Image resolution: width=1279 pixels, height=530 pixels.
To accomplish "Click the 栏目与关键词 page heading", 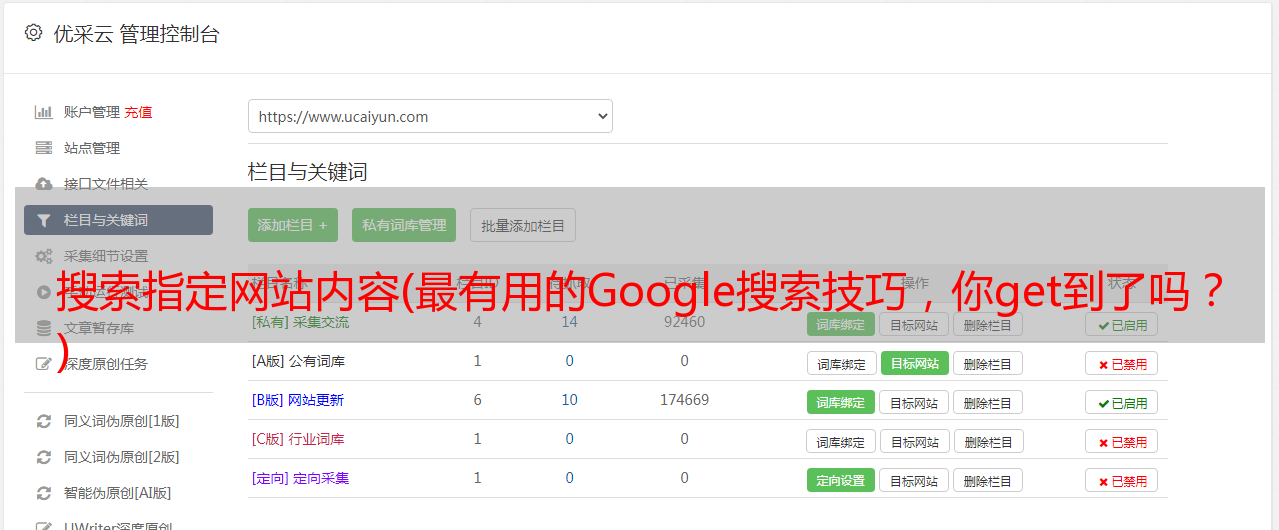I will [x=308, y=172].
